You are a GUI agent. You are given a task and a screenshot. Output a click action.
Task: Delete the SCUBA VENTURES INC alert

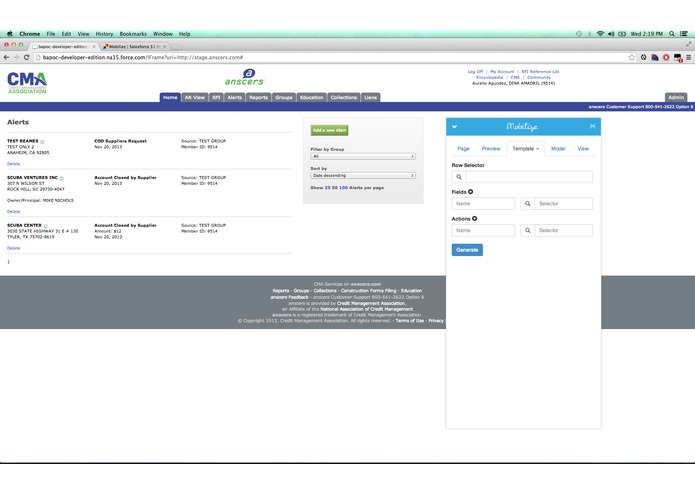[x=13, y=212]
